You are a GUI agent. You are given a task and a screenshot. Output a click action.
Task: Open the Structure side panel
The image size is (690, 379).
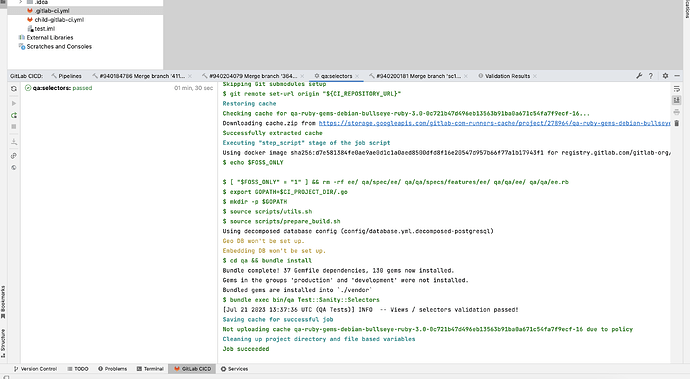coord(3,343)
